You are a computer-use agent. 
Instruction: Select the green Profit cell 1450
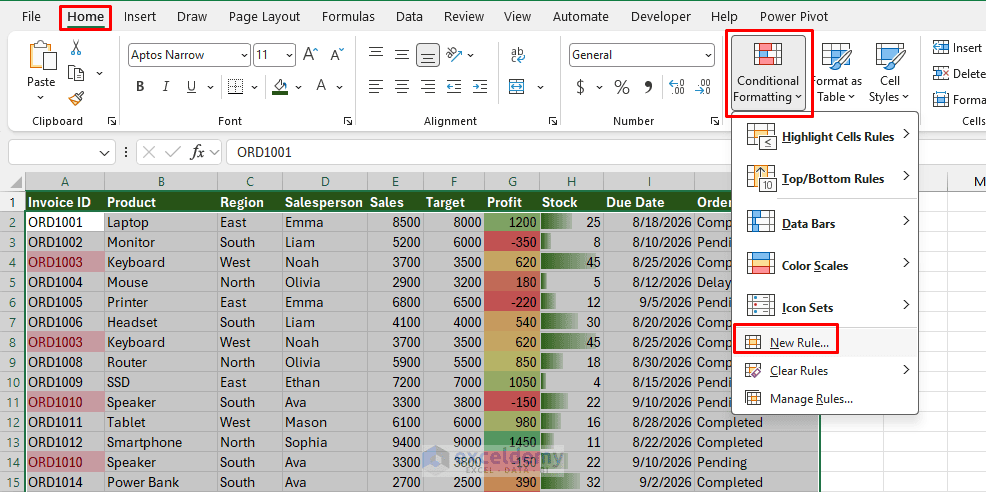click(512, 442)
